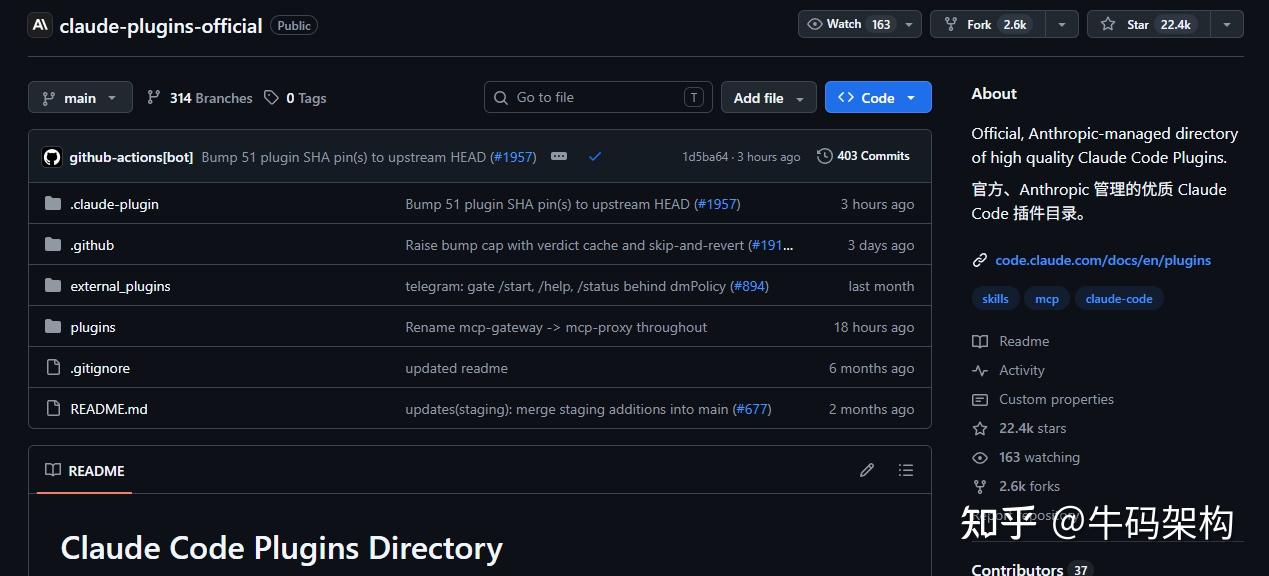1269x576 pixels.
Task: Show commit status via the checkmark icon
Action: [x=595, y=157]
